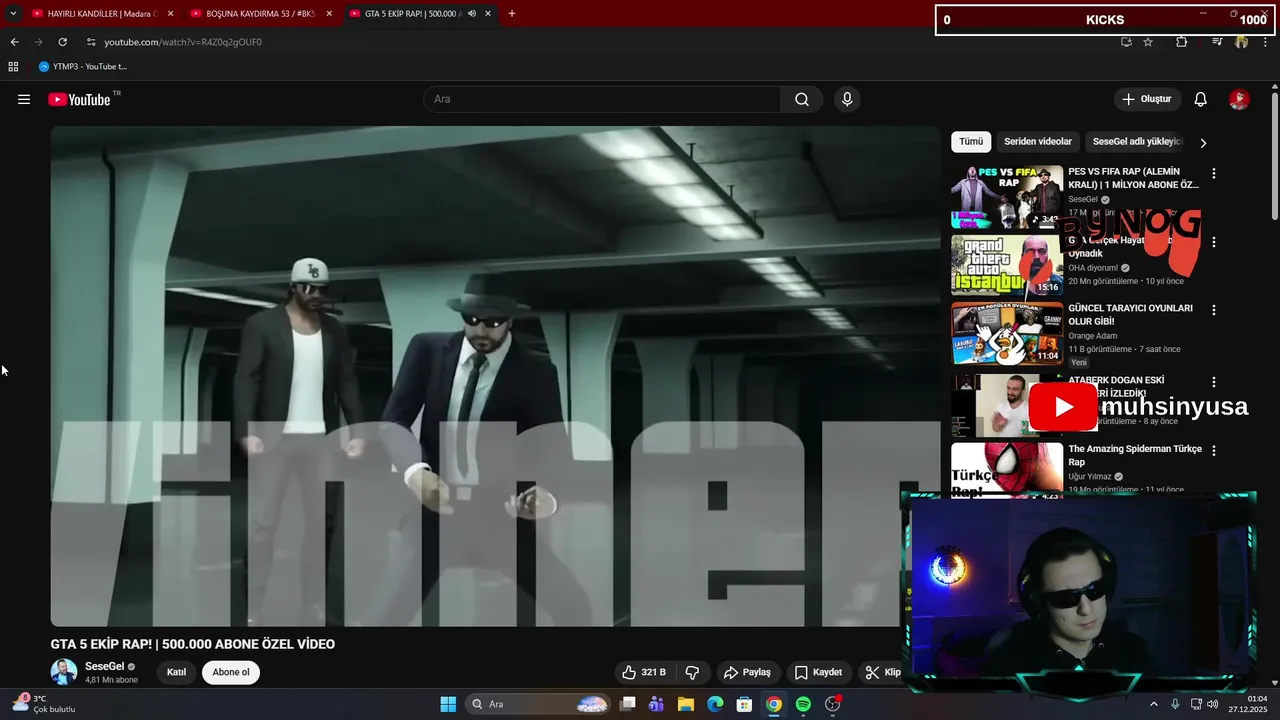Subscribe using Abone ol button
The width and height of the screenshot is (1280, 720).
(x=231, y=672)
